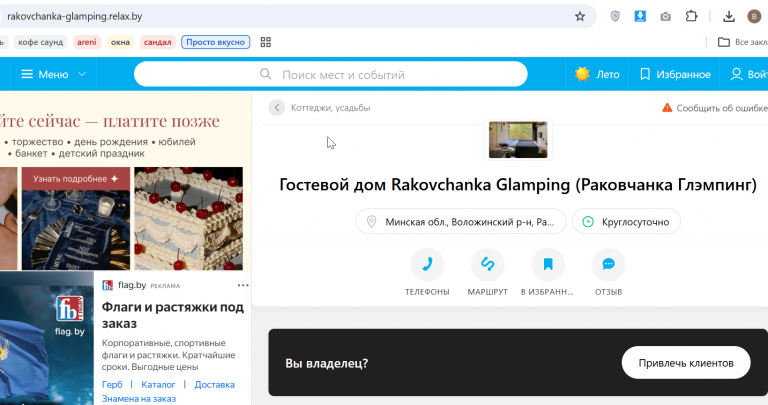Image resolution: width=768 pixels, height=405 pixels.
Task: Click the 'Привлечь клиентов' button
Action: click(x=686, y=363)
